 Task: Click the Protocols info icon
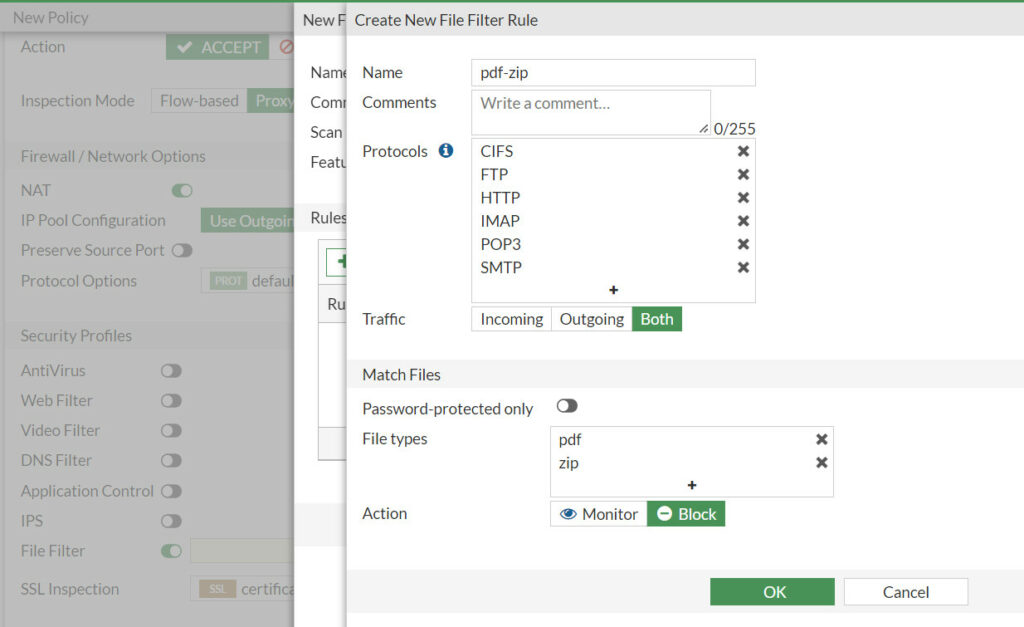(x=445, y=150)
